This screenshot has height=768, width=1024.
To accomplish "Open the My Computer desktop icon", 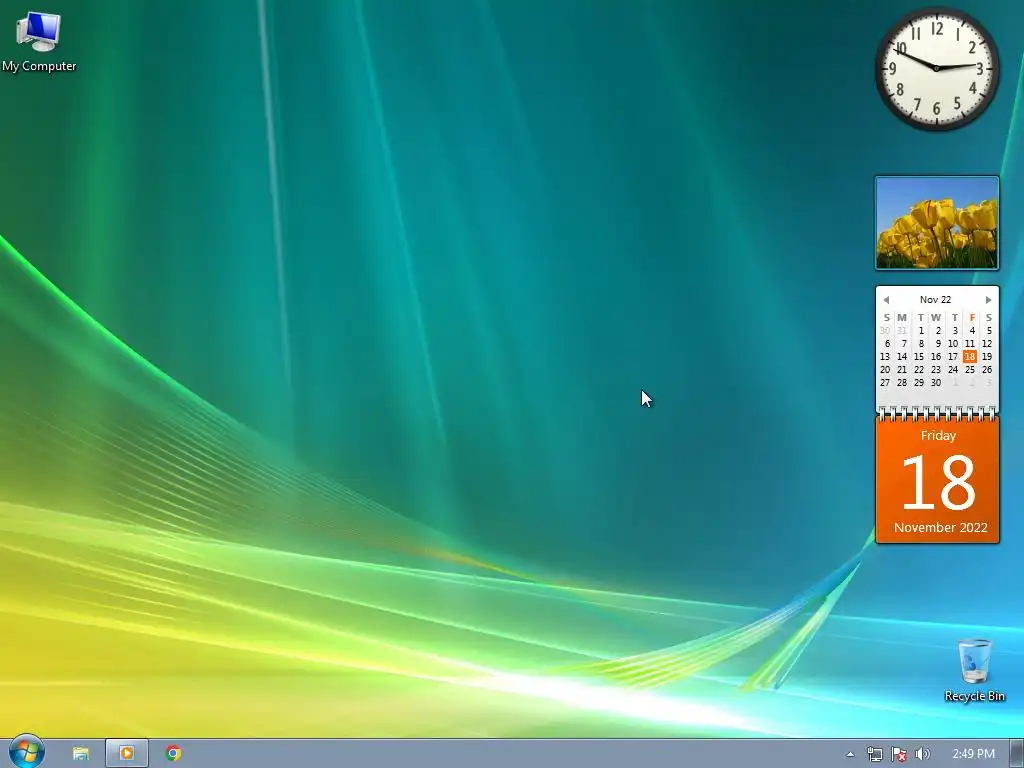I will click(x=39, y=42).
